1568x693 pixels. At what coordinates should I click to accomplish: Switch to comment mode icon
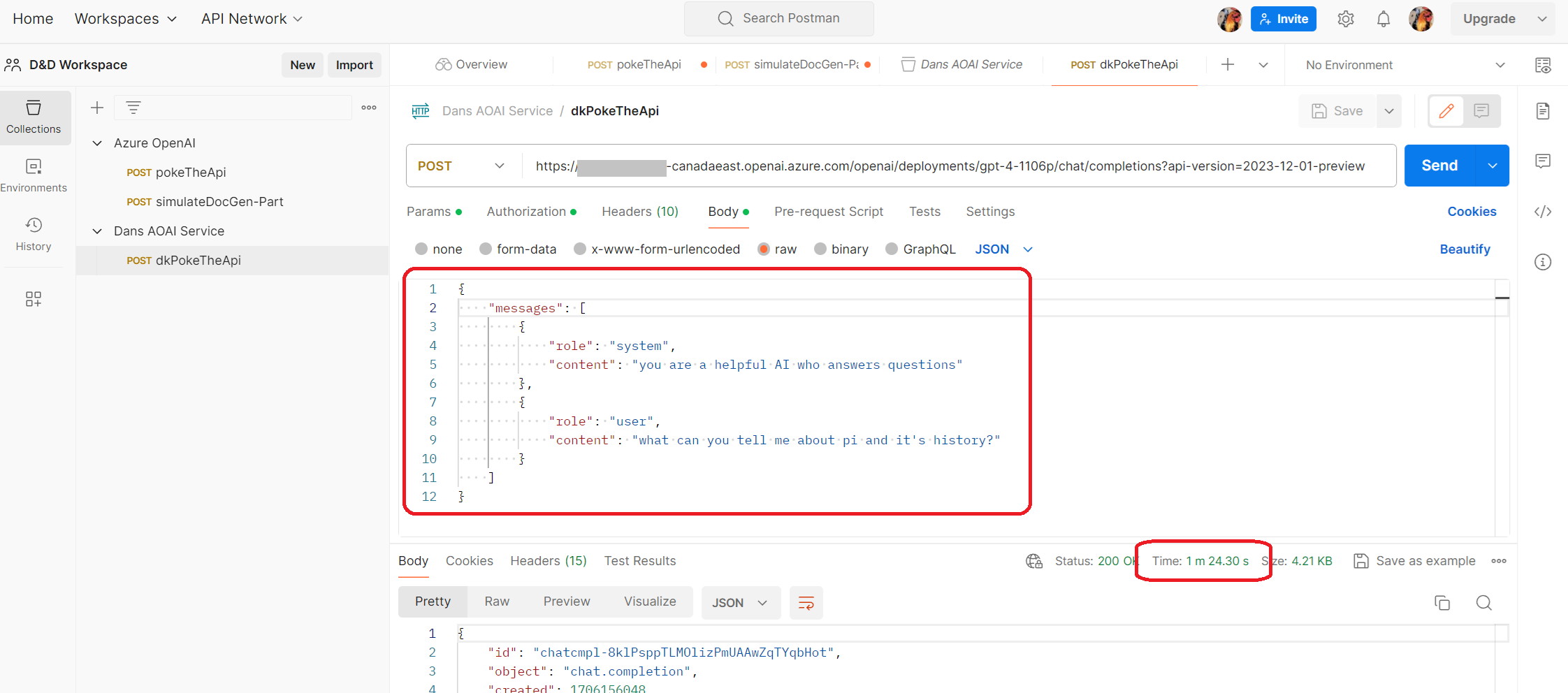[1481, 111]
